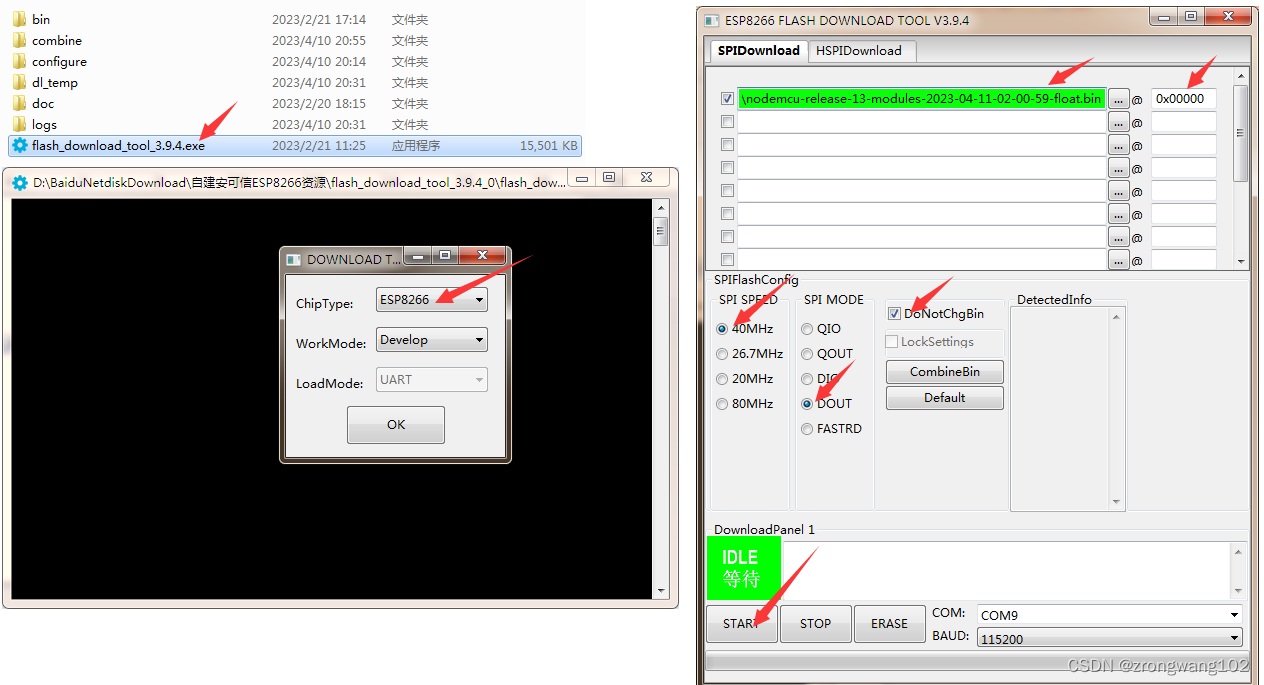1264x685 pixels.
Task: Click the console window title bar icon
Action: pyautogui.click(x=19, y=183)
